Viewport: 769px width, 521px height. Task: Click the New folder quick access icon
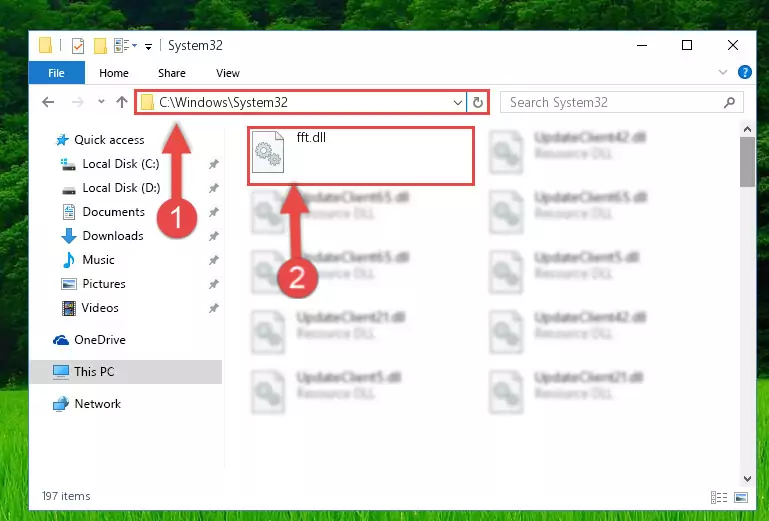100,46
